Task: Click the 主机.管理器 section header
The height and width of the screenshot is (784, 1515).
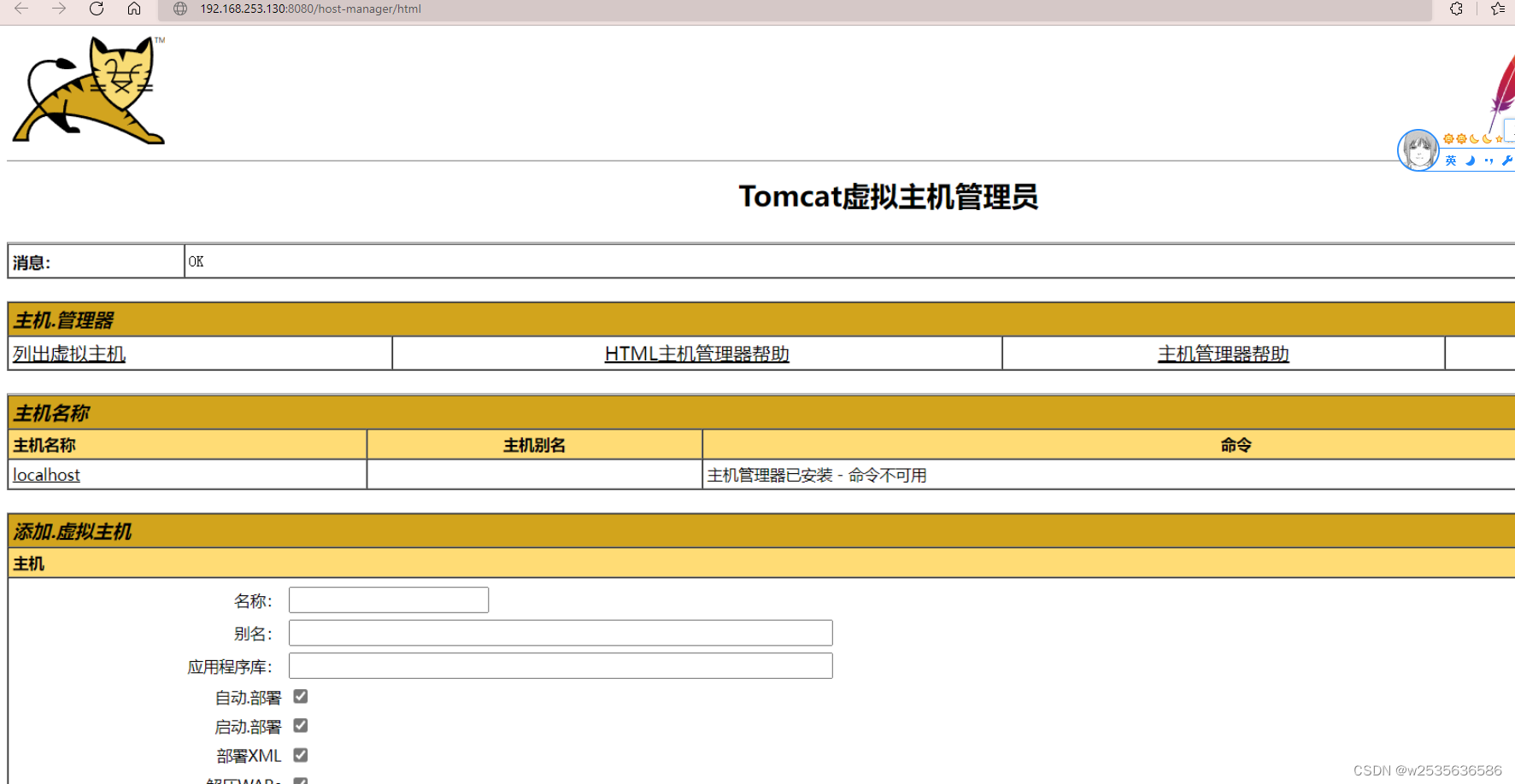Action: (x=761, y=319)
